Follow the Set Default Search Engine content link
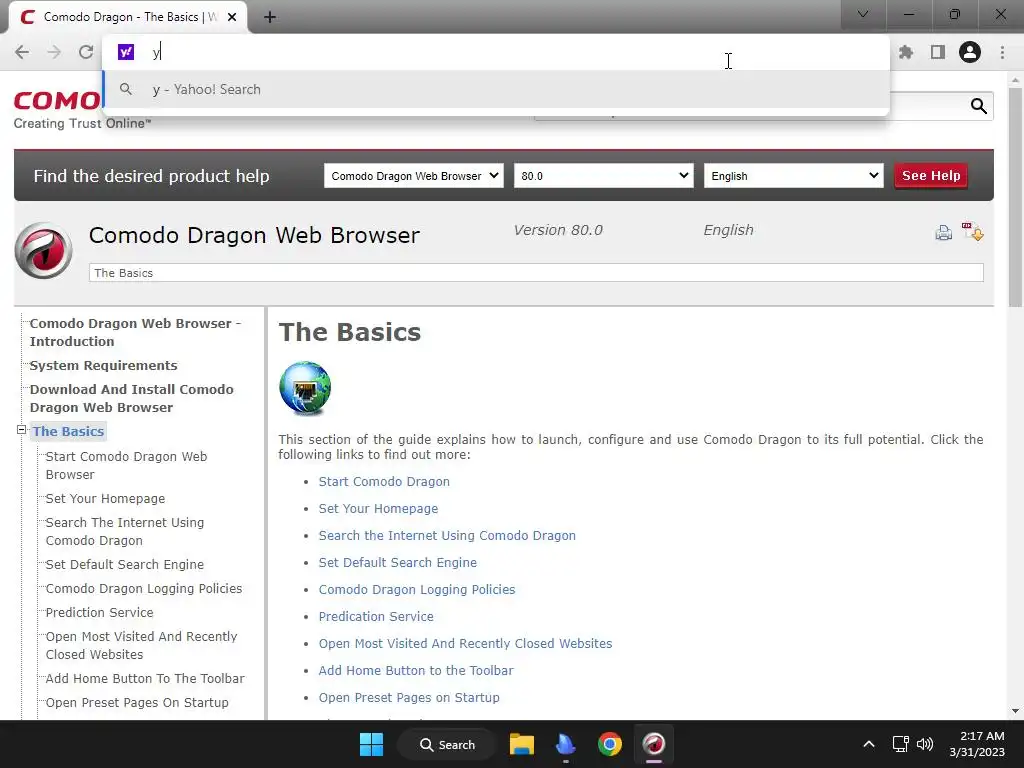The height and width of the screenshot is (768, 1024). click(x=398, y=563)
